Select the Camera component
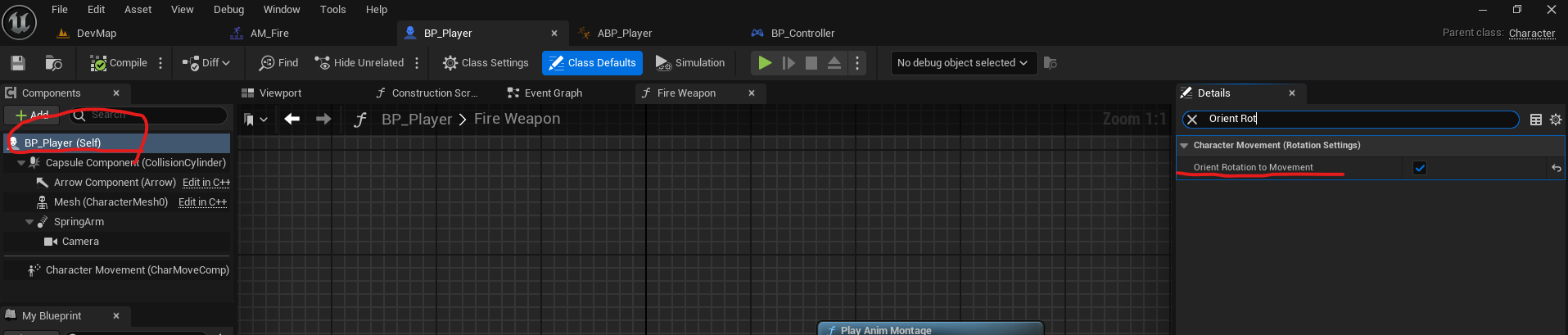This screenshot has width=1568, height=335. [x=80, y=242]
